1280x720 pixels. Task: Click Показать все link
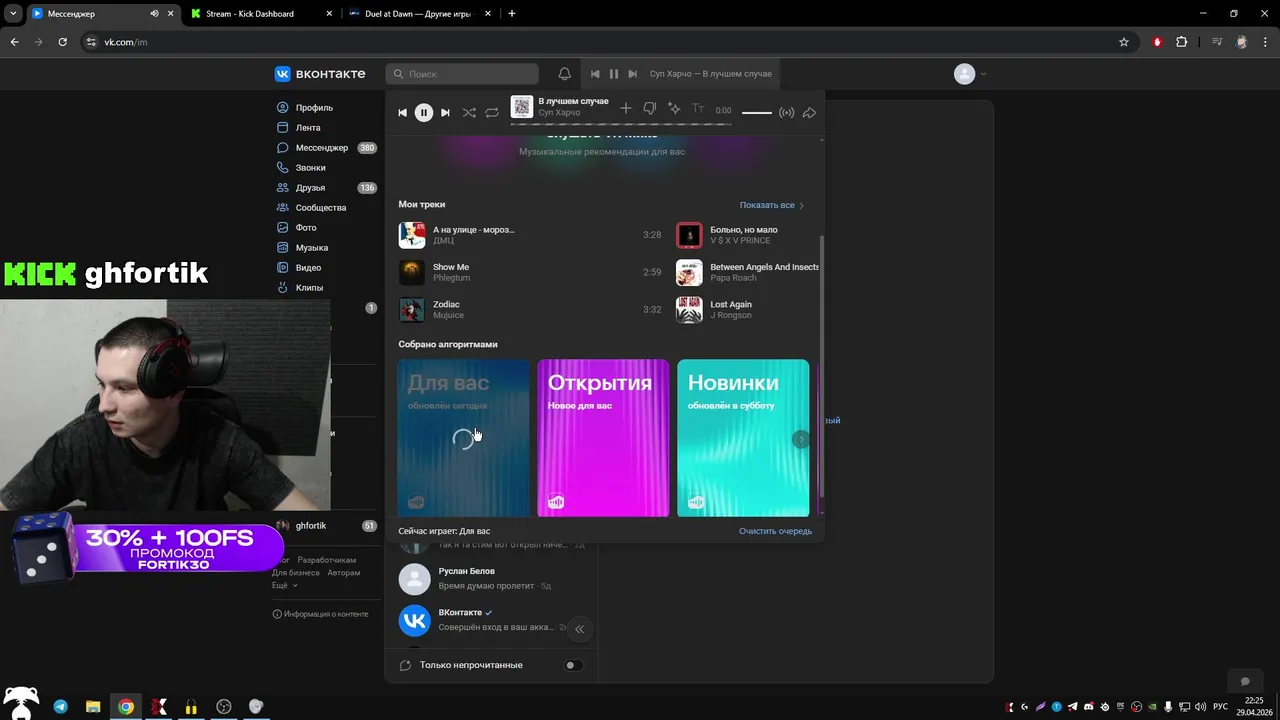coord(771,205)
